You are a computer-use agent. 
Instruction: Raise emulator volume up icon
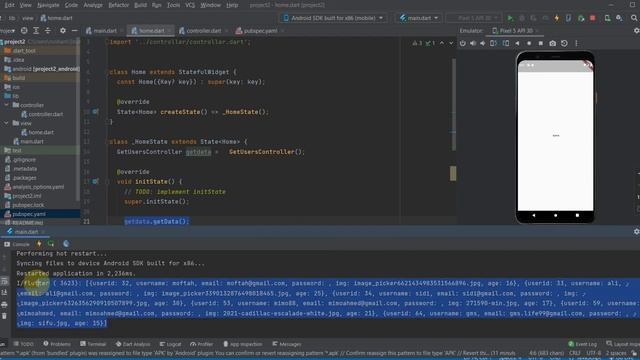pyautogui.click(x=473, y=43)
